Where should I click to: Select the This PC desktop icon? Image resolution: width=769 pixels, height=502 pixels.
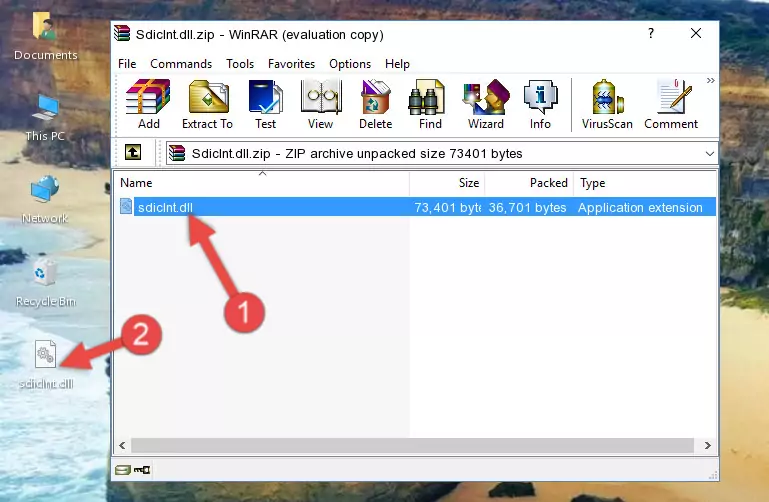pos(45,118)
